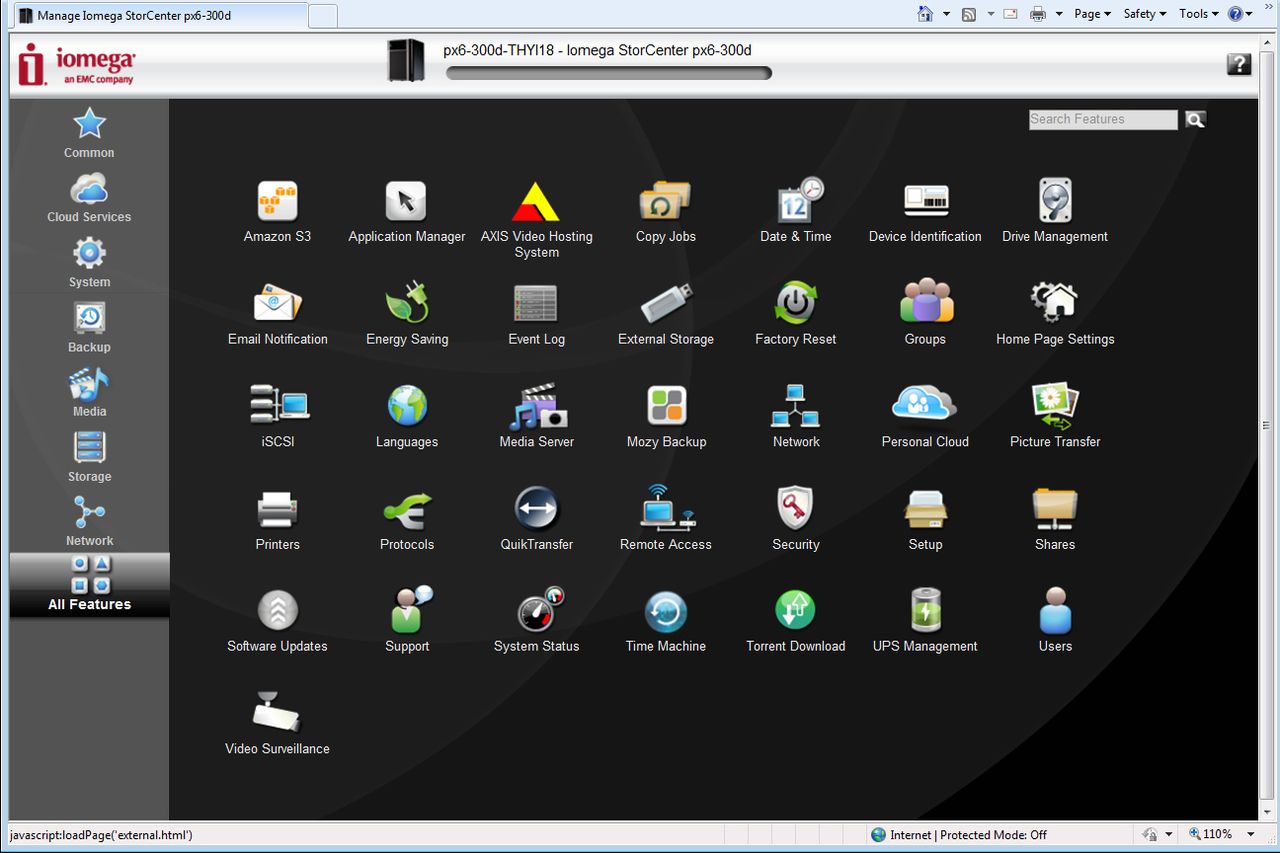The image size is (1280, 853).
Task: Open the Setup feature
Action: (925, 520)
